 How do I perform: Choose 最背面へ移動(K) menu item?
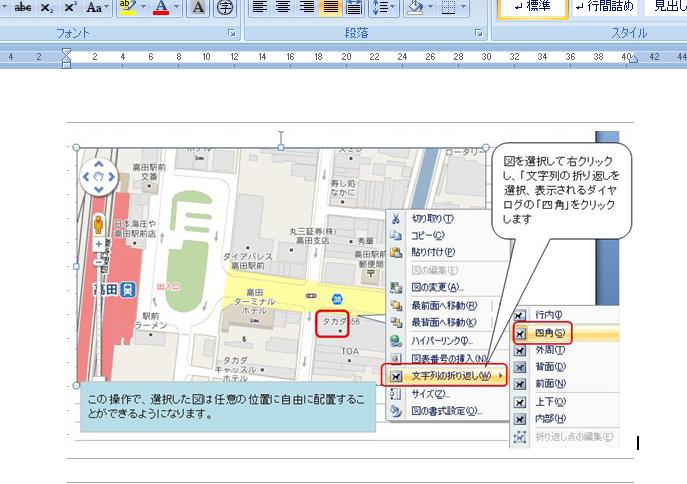point(447,322)
